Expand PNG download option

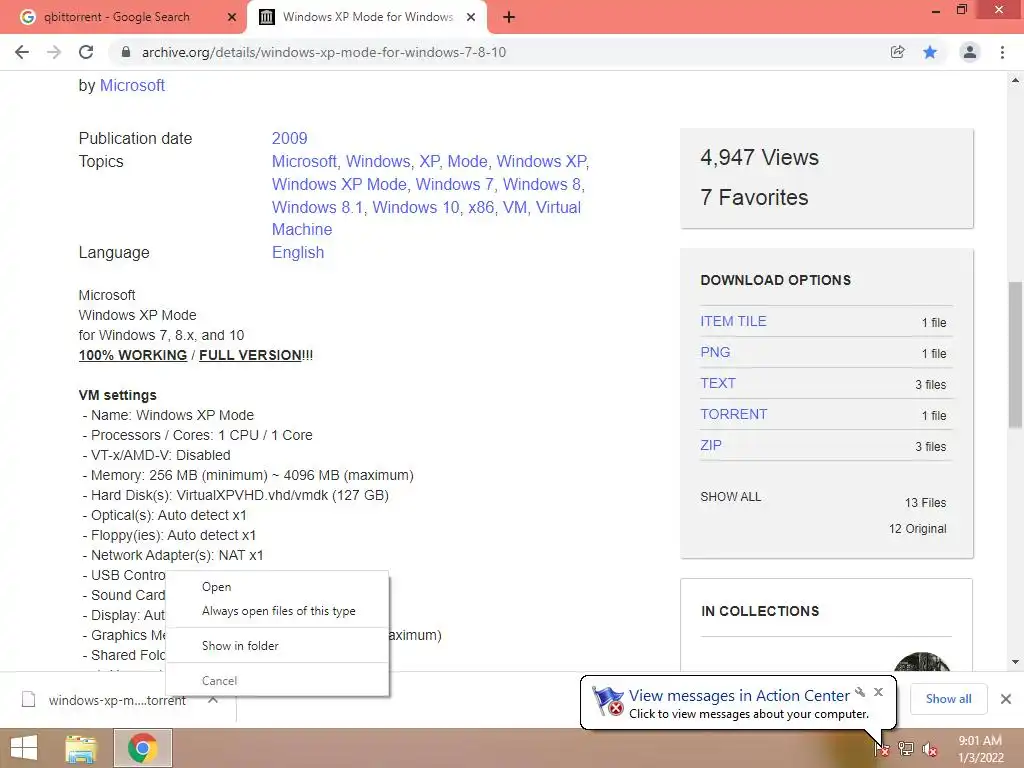(x=715, y=352)
